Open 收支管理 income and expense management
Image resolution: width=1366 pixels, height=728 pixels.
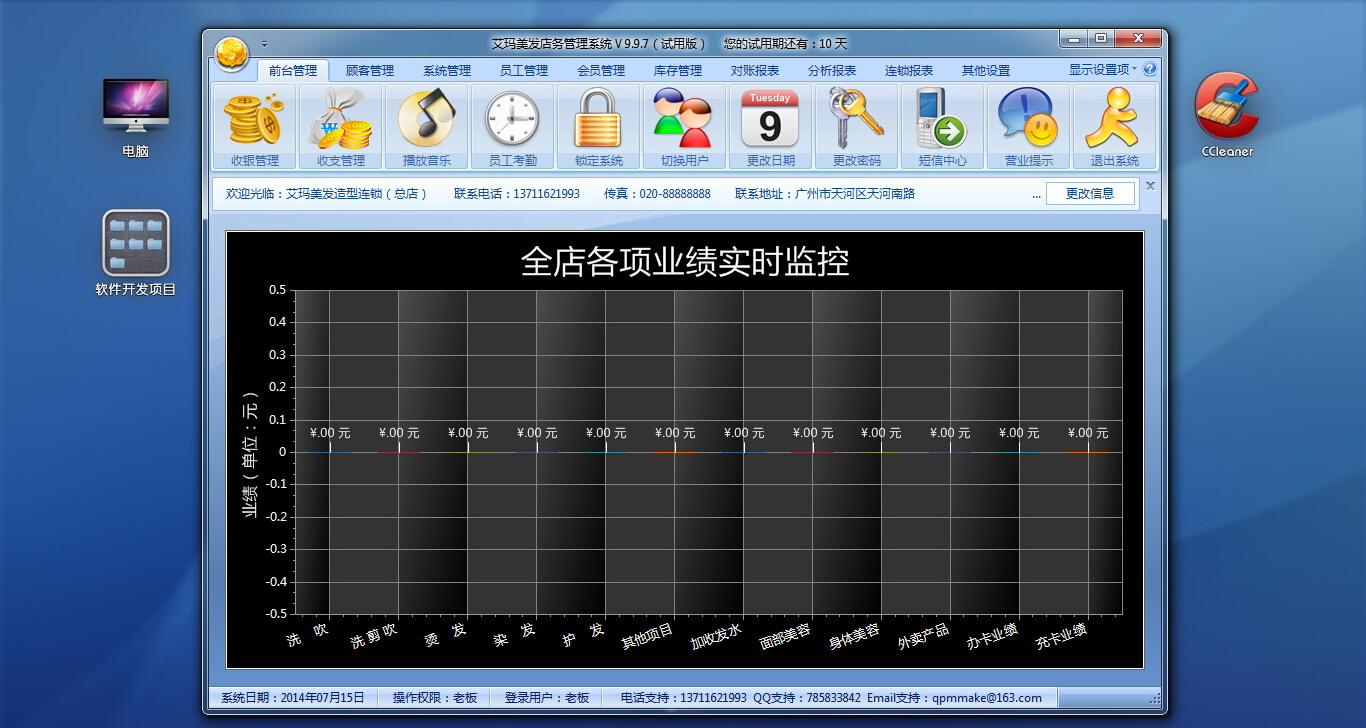339,124
